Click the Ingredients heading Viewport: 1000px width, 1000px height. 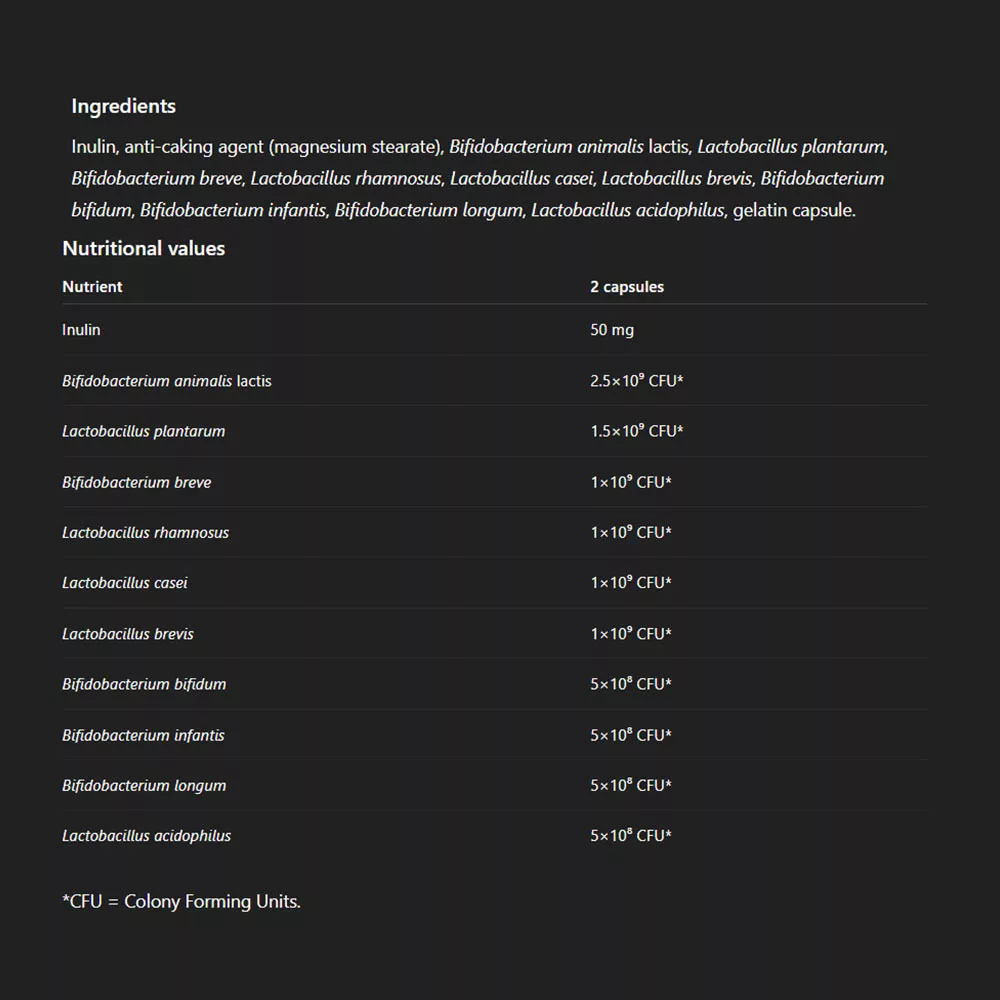(123, 106)
